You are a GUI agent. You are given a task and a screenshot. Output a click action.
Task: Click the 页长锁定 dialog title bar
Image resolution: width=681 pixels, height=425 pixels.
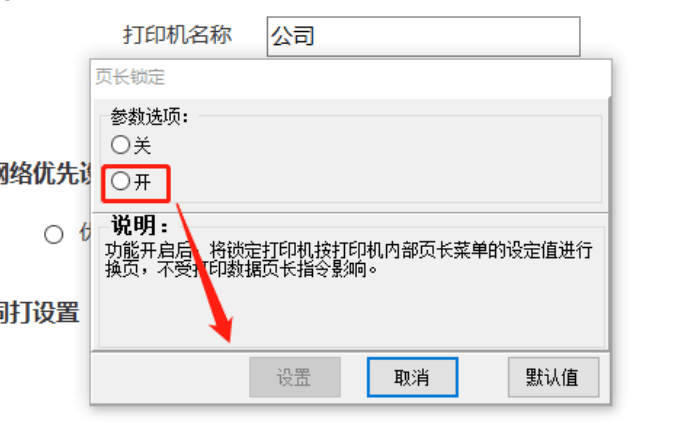tap(351, 78)
